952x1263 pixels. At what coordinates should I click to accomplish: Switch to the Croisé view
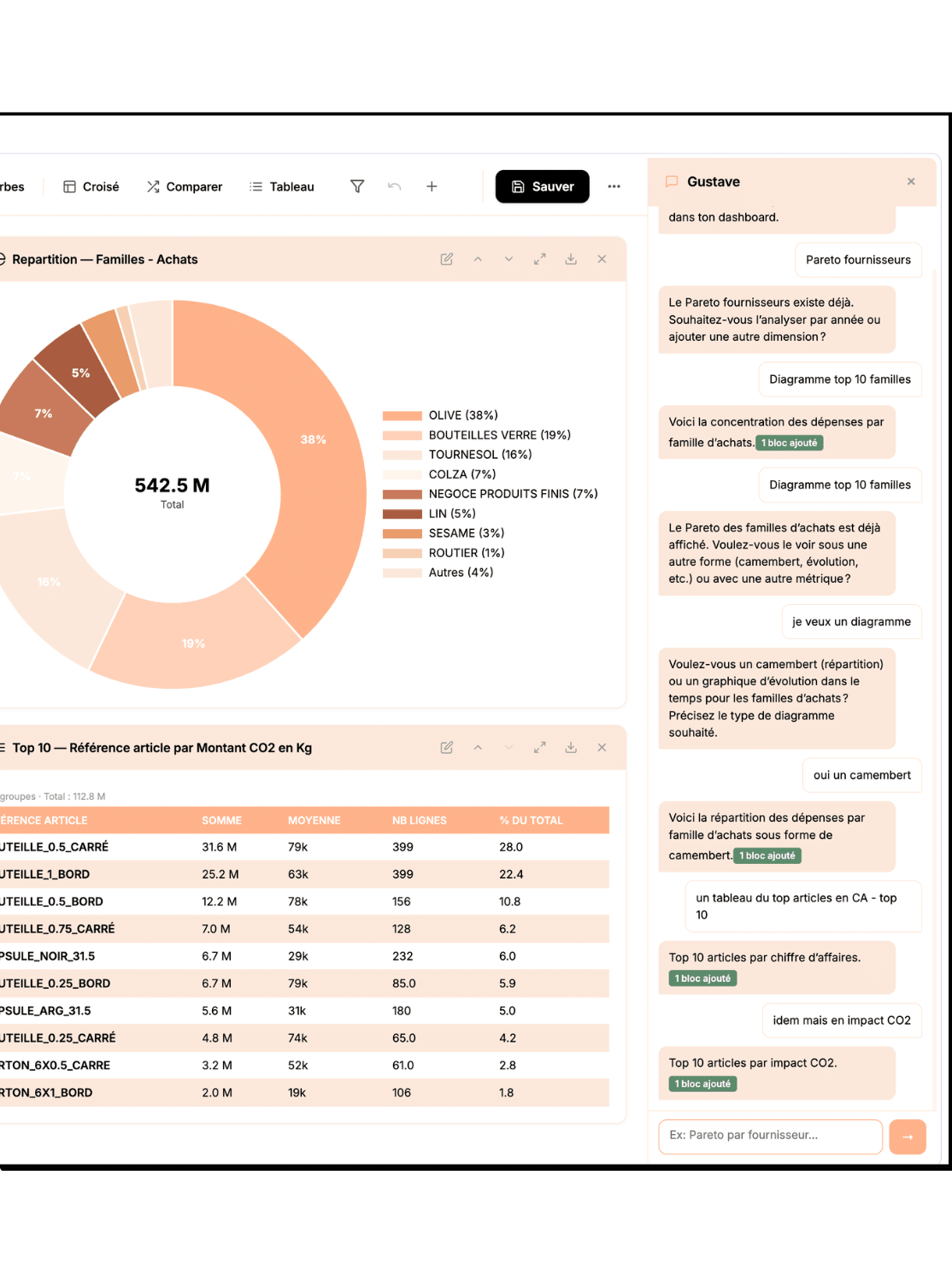pyautogui.click(x=91, y=186)
